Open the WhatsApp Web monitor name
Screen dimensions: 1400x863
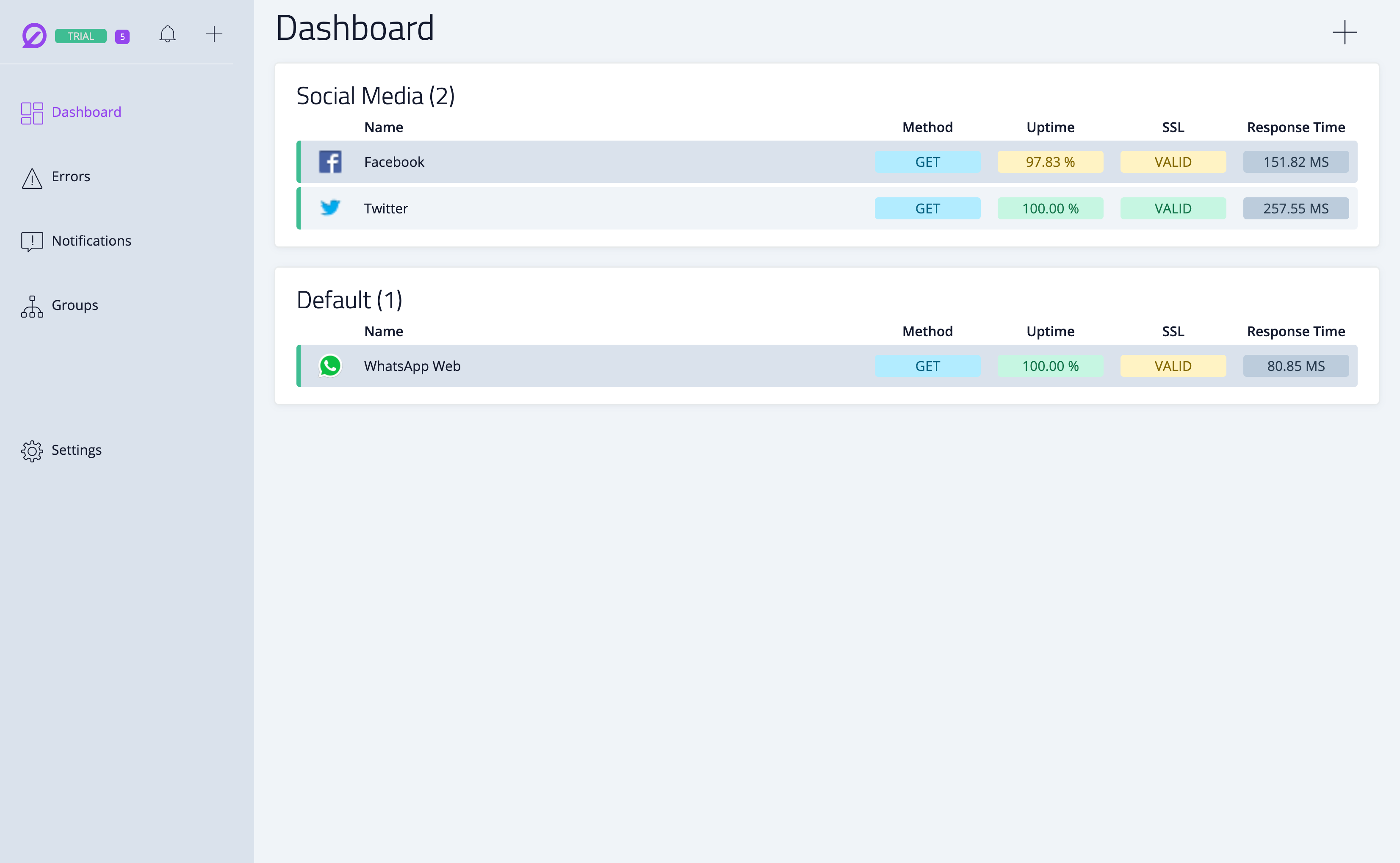point(412,366)
